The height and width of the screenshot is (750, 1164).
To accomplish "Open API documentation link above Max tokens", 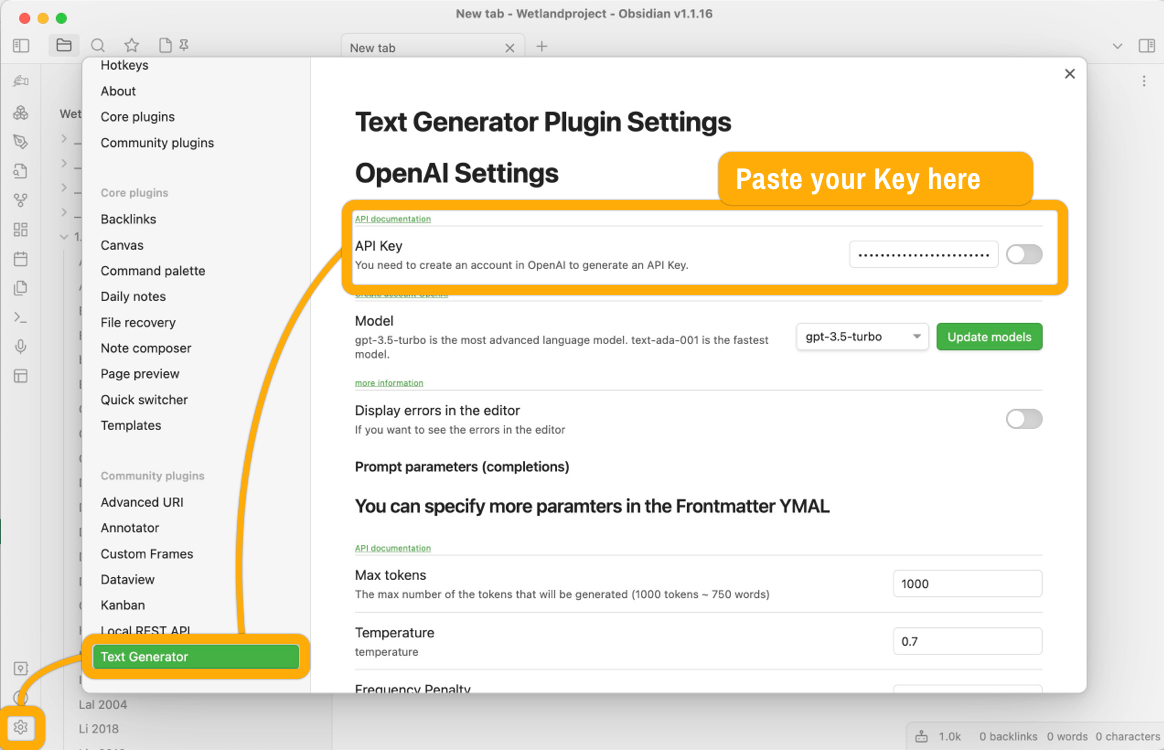I will point(393,549).
